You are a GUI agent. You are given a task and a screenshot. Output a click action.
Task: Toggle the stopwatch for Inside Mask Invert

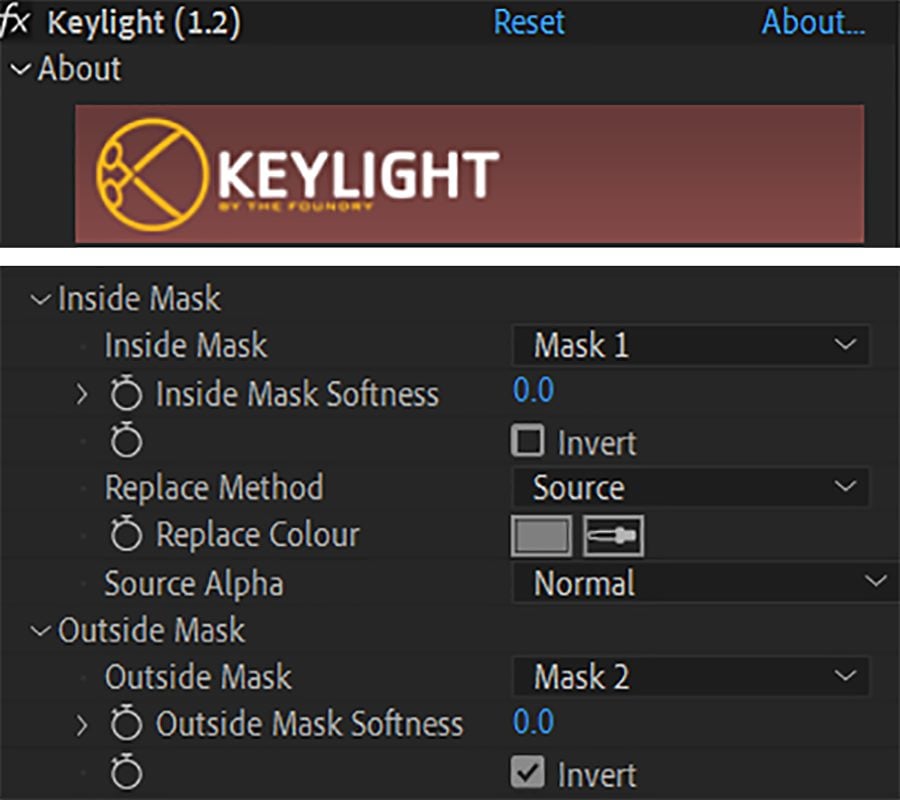126,441
